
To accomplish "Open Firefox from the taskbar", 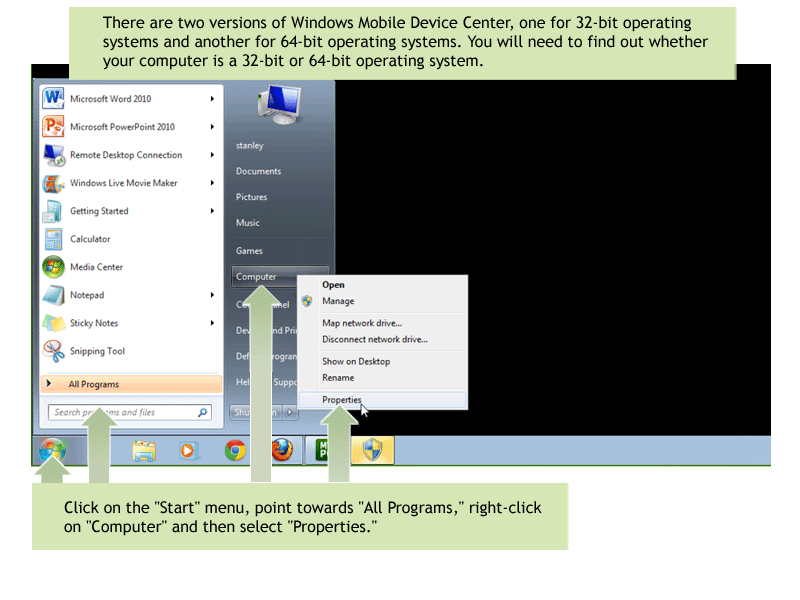I will point(282,451).
